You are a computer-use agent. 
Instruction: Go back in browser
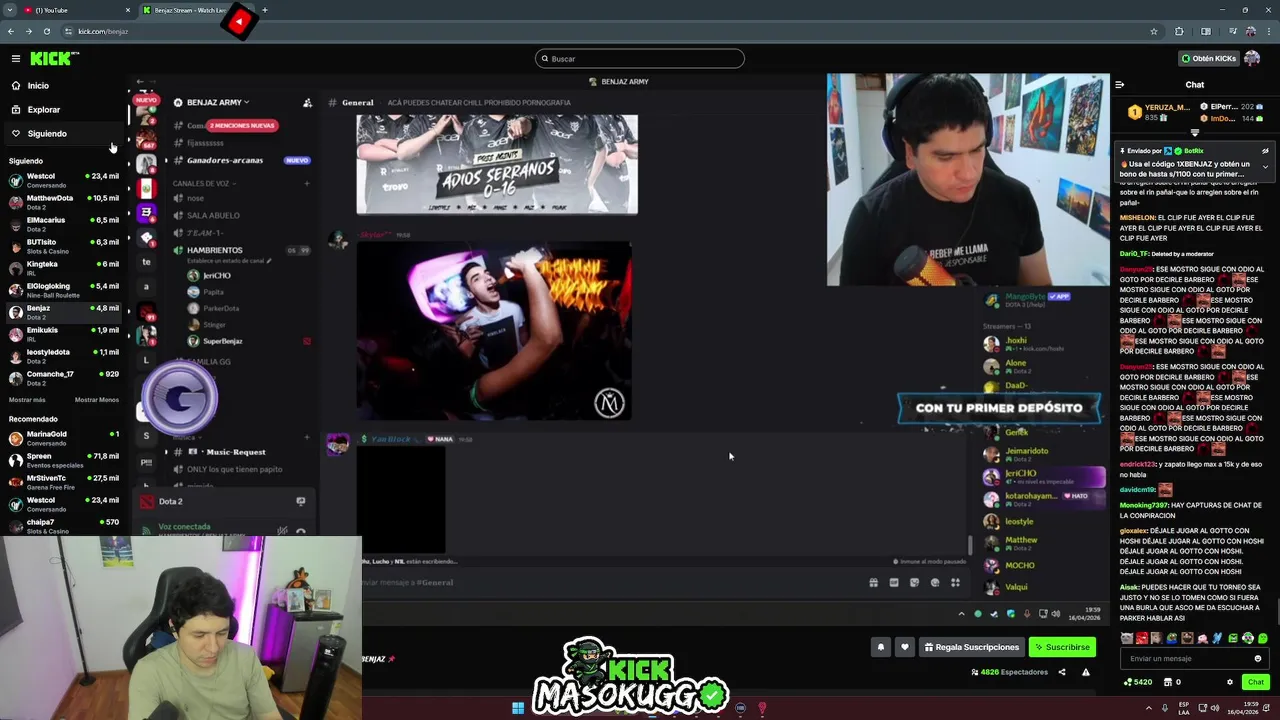click(x=11, y=31)
